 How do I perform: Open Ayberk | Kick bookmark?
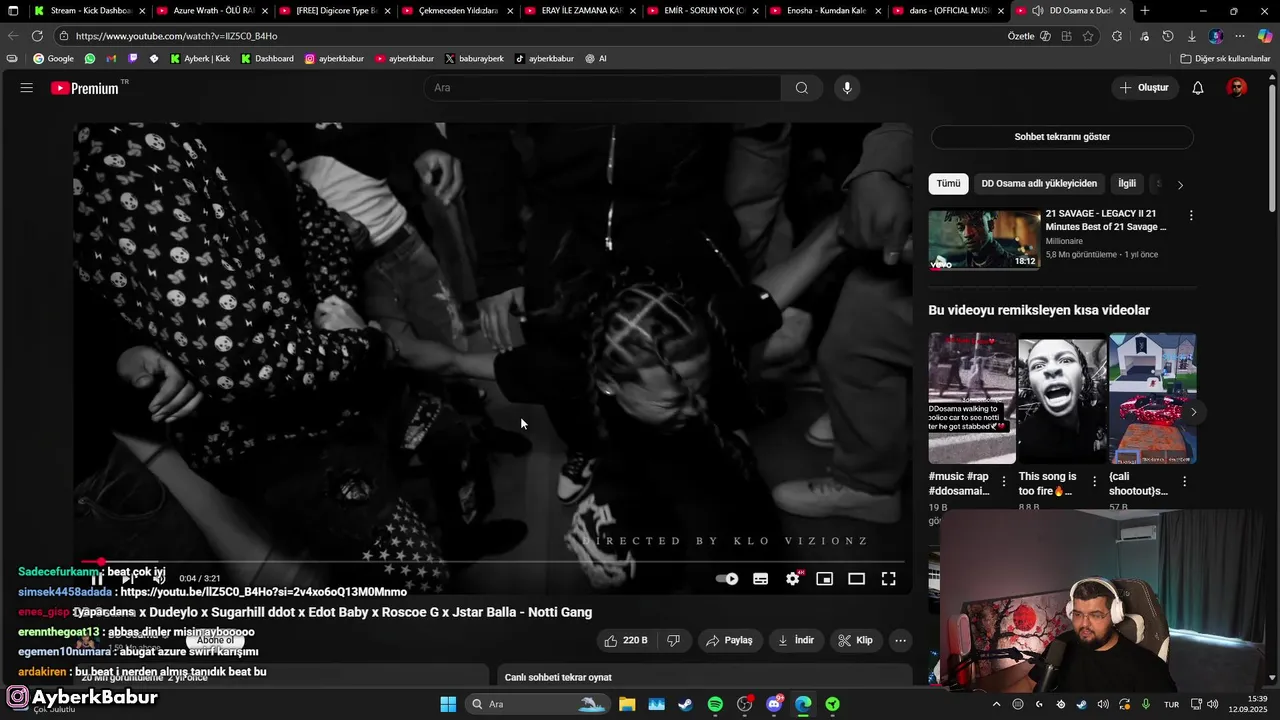pos(200,59)
